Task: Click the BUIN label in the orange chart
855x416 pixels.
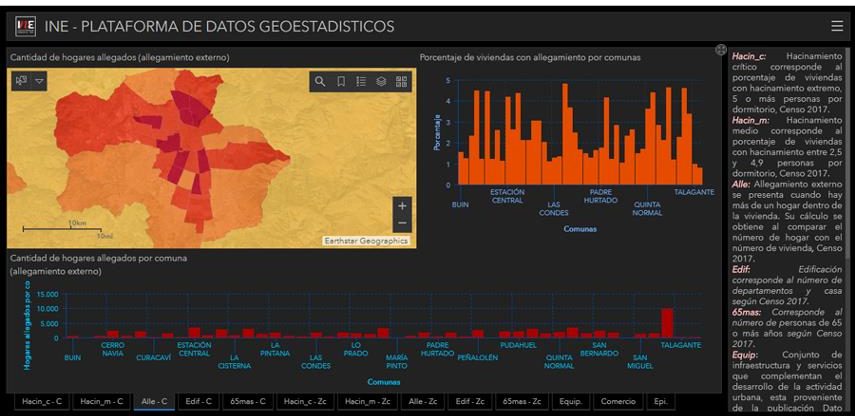Action: [x=460, y=205]
